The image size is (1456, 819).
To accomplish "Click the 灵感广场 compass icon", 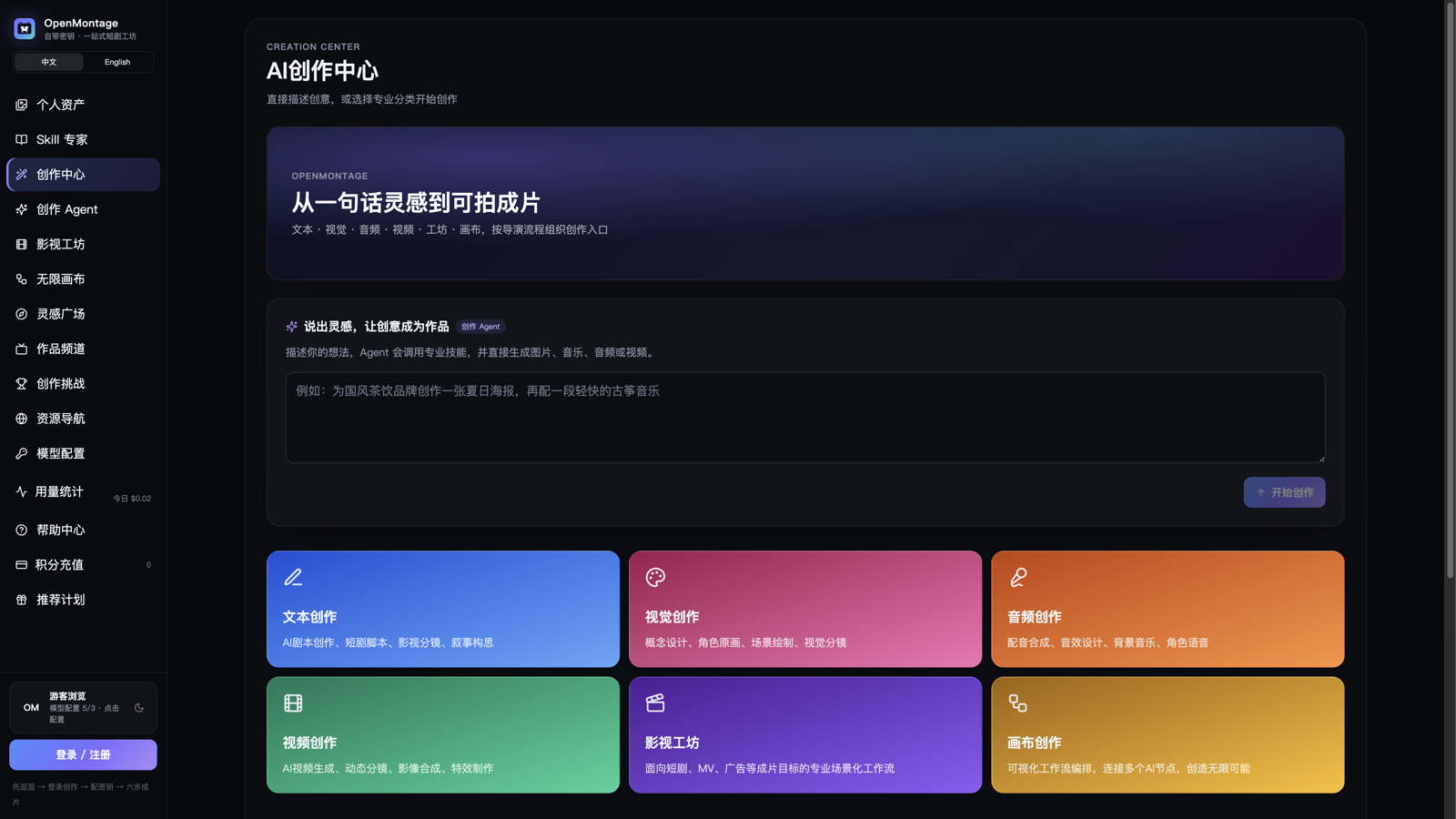I will [21, 314].
